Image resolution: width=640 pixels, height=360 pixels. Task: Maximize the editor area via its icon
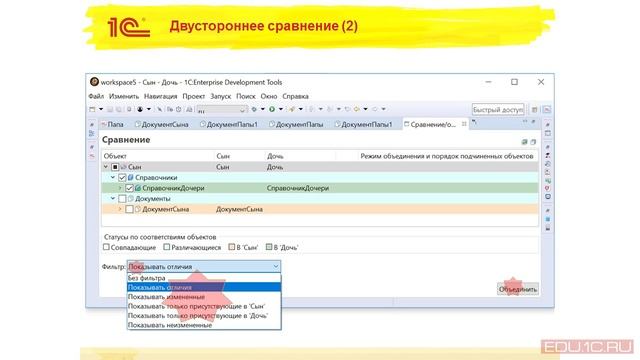(533, 122)
